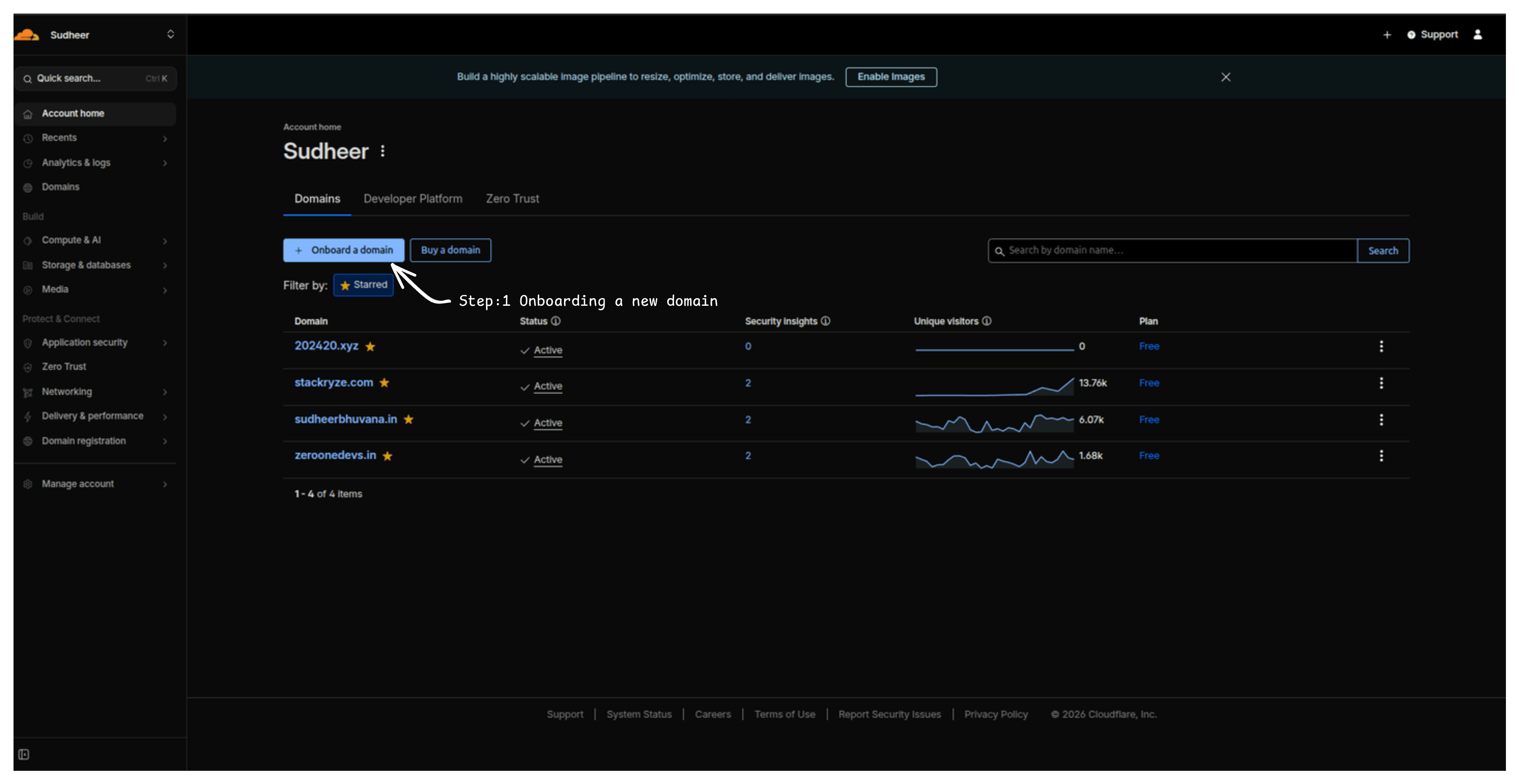
Task: Open row menu for 202420.xyz
Action: point(1381,347)
